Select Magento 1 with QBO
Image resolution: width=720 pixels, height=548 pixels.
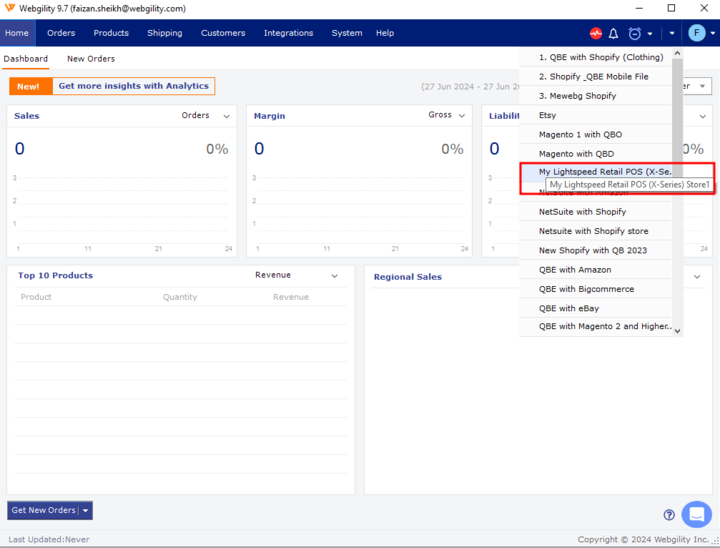click(596, 135)
